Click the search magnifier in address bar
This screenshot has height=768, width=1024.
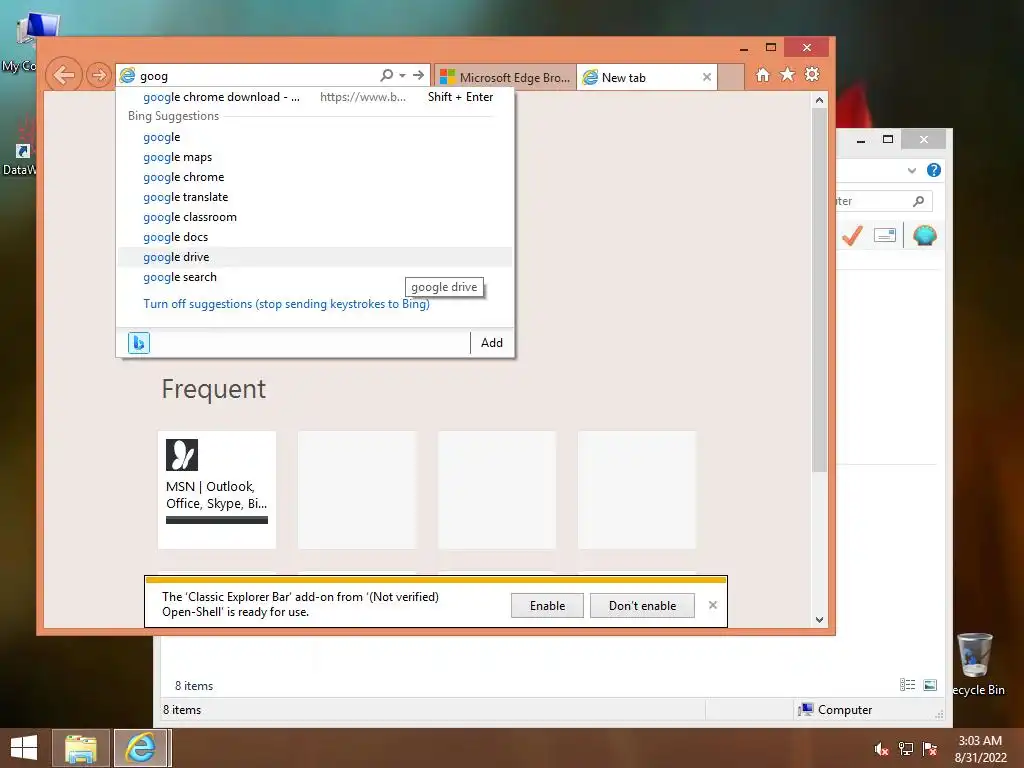click(x=387, y=76)
